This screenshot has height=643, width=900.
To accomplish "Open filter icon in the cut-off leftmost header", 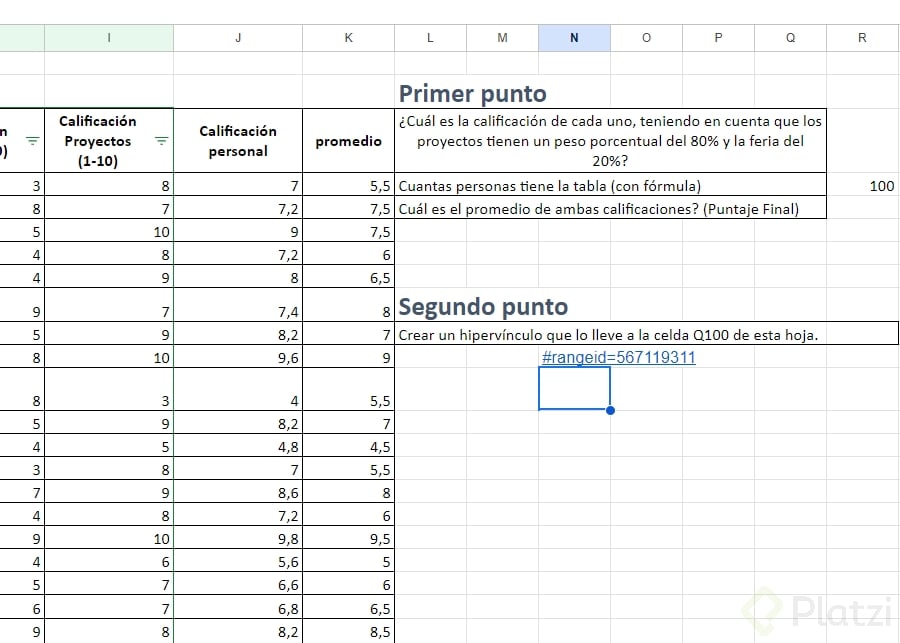I will (x=32, y=141).
